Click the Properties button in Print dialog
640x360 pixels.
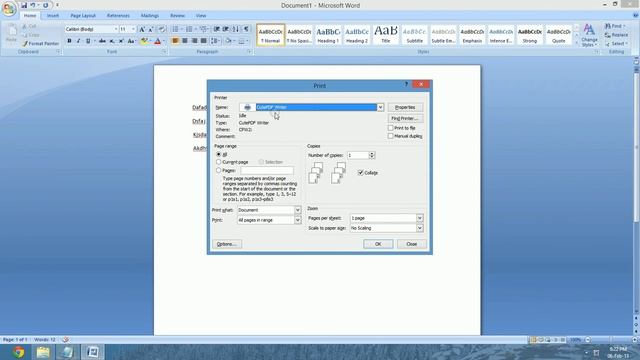[x=405, y=107]
